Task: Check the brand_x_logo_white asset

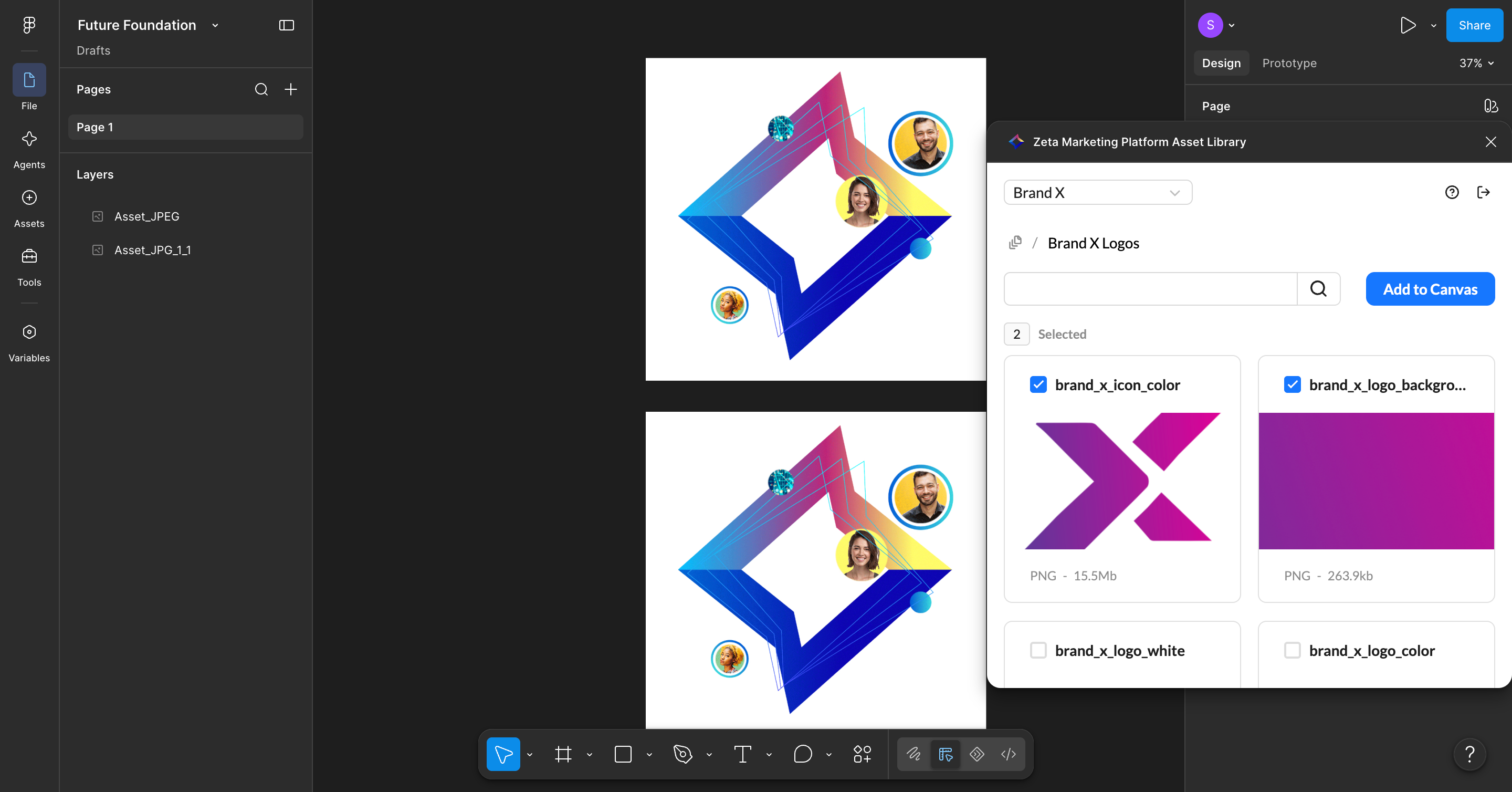Action: 1038,651
